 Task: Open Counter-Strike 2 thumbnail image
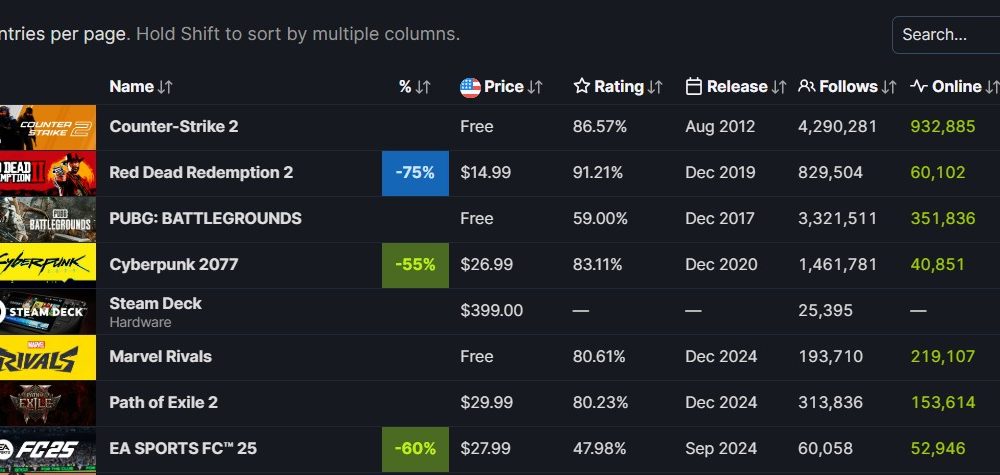[x=48, y=128]
